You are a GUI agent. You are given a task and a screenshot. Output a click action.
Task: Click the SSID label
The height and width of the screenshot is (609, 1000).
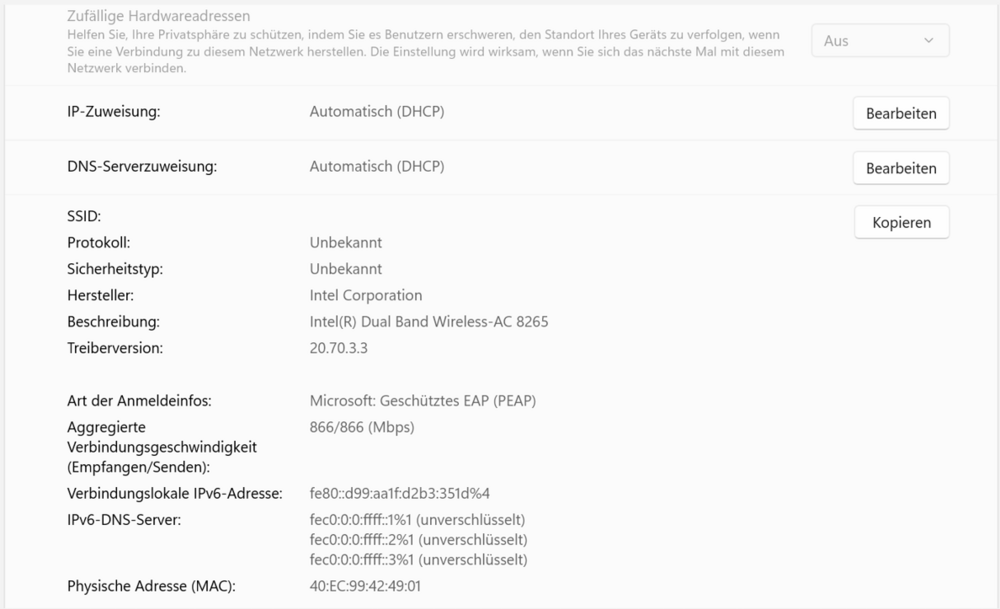pos(85,216)
